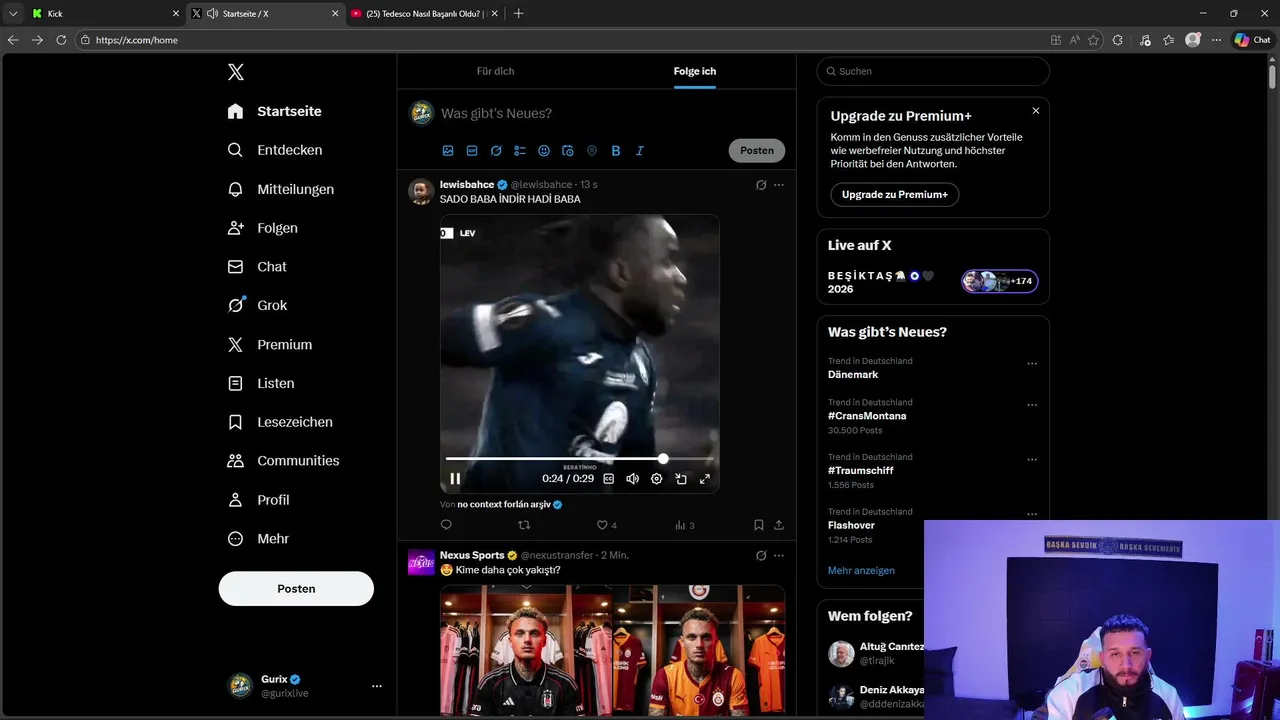
Task: Open Grok actions on lewisbahce post
Action: [761, 185]
